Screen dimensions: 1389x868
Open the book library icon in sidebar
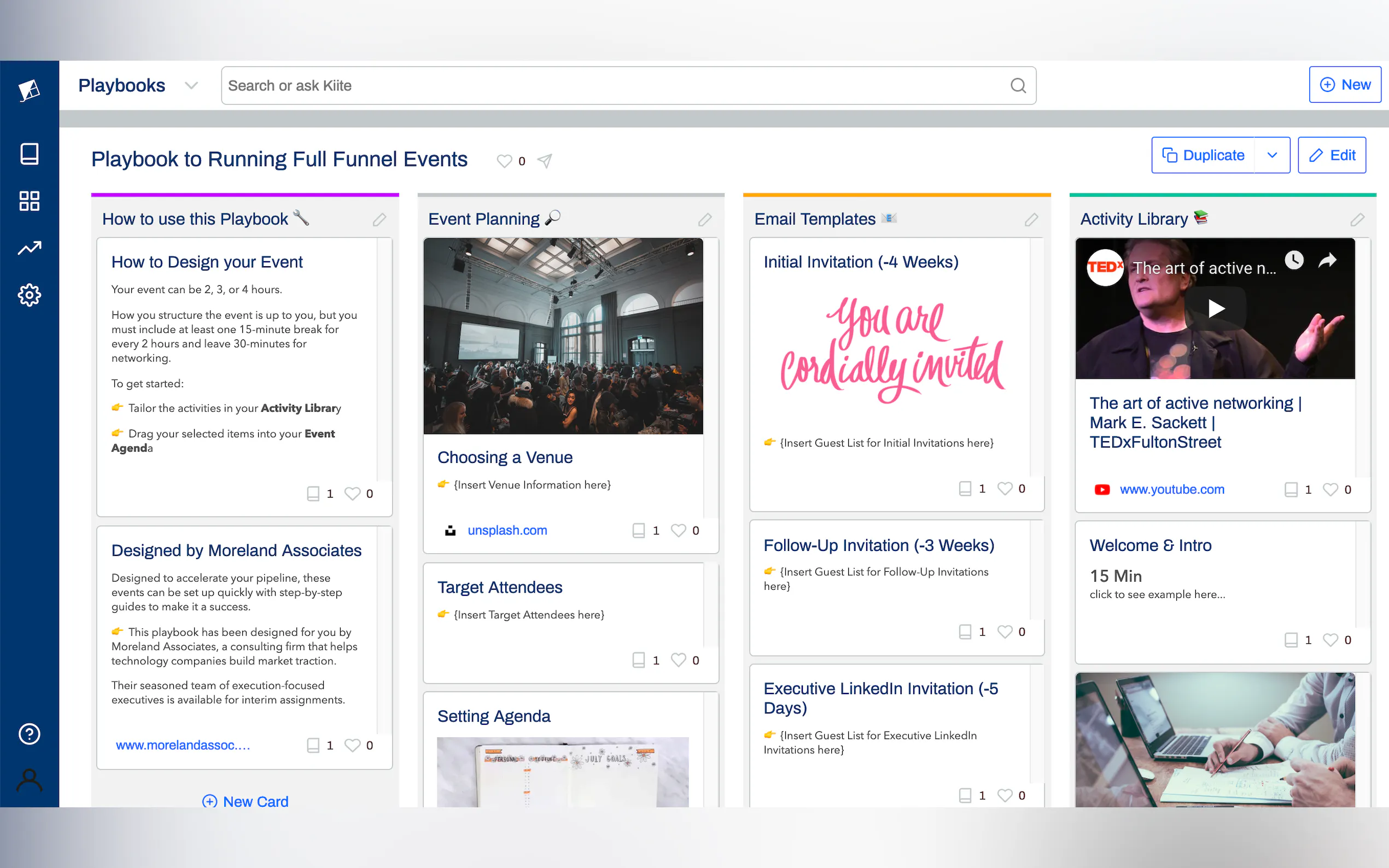(30, 154)
